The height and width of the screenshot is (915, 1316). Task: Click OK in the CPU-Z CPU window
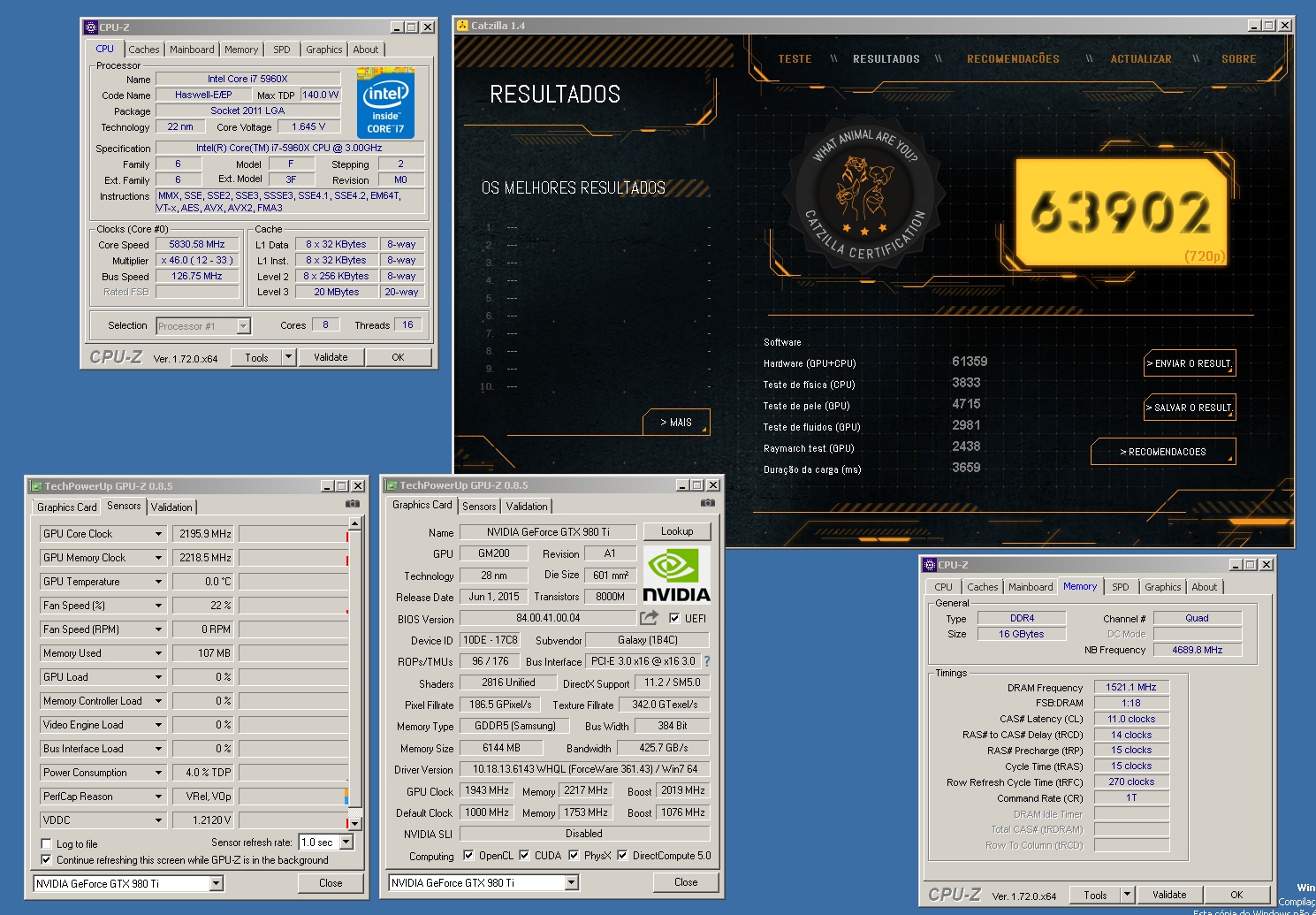pos(398,357)
